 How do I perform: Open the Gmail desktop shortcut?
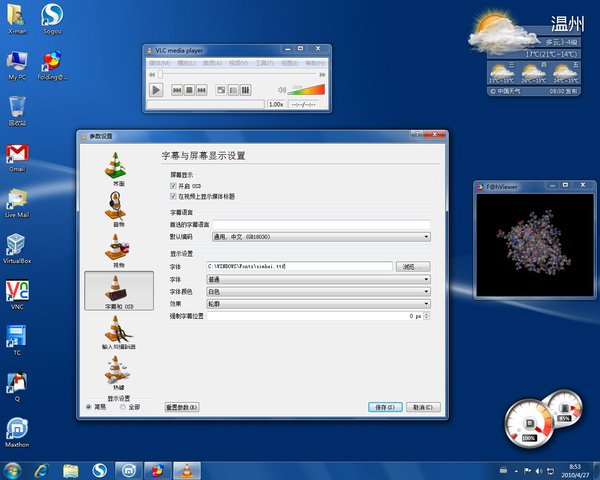[17, 157]
